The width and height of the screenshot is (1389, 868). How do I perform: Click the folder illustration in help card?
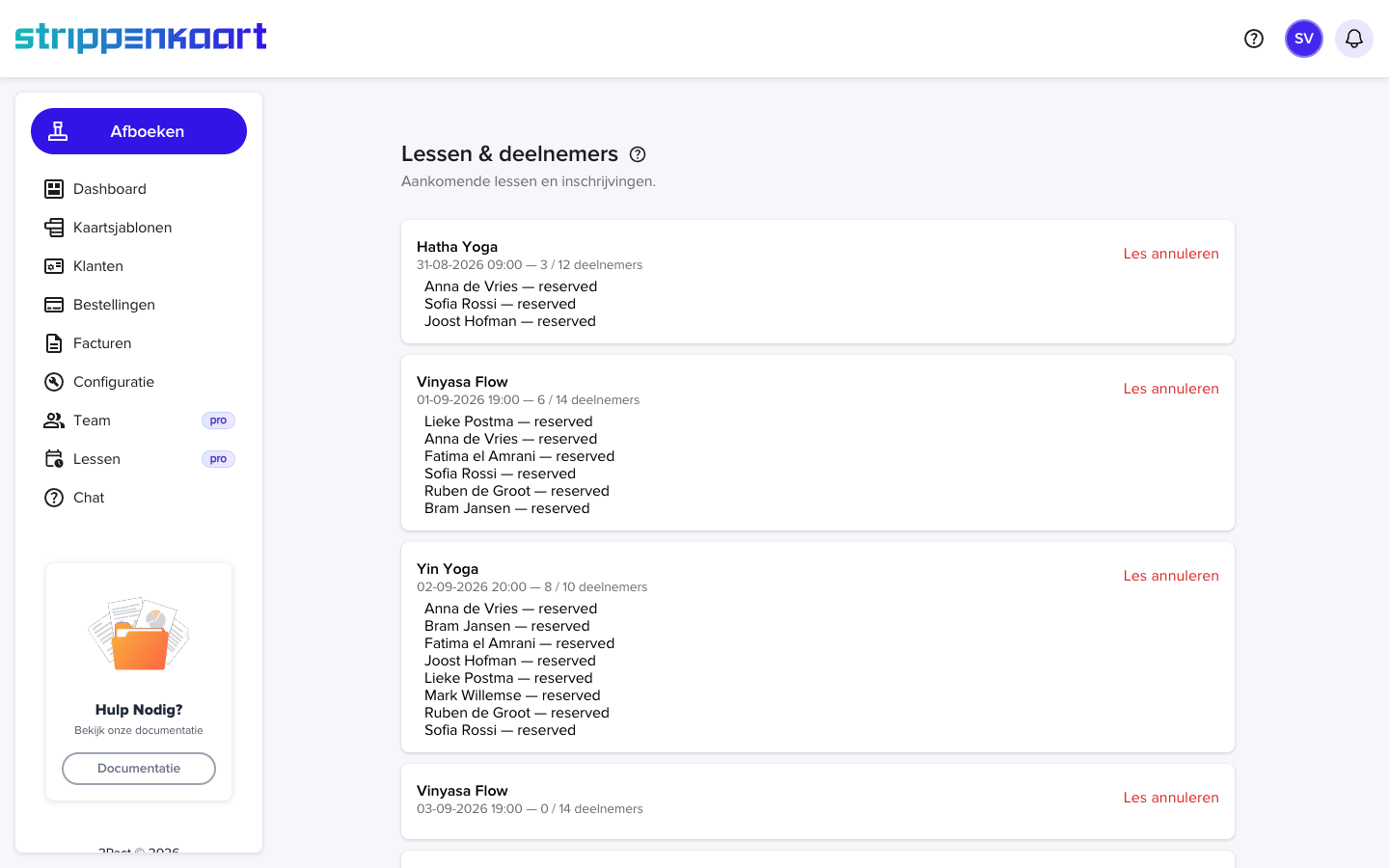(x=139, y=634)
